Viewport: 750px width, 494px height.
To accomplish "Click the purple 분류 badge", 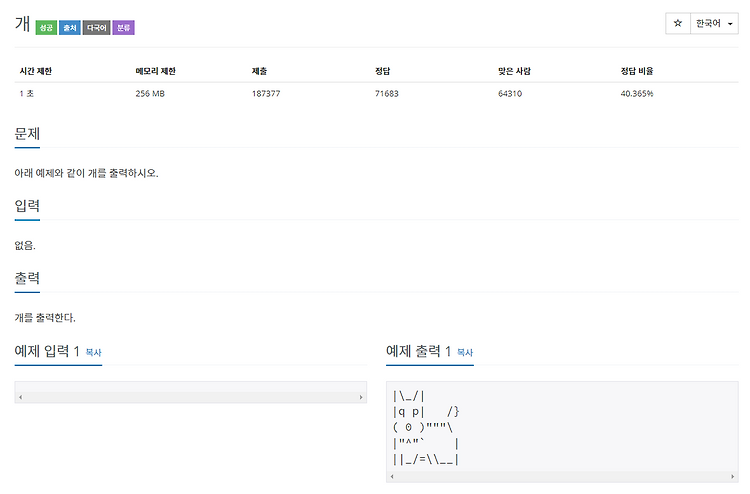I will point(123,28).
